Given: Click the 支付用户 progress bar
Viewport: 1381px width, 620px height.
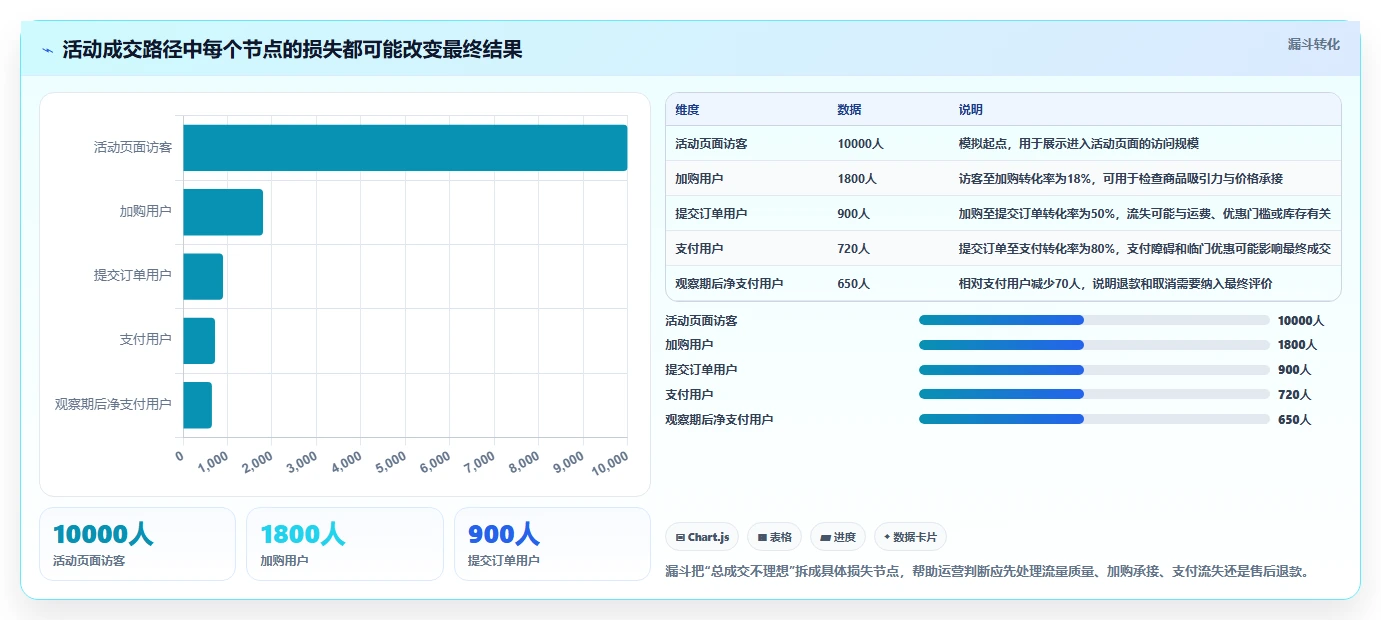Looking at the screenshot, I should coord(1094,394).
